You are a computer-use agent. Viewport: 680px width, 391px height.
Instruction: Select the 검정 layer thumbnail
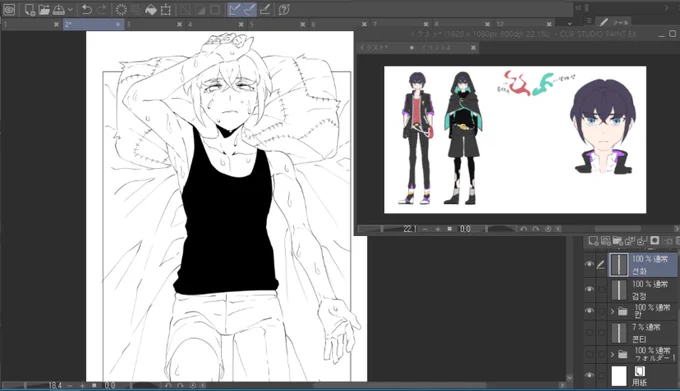coord(619,290)
